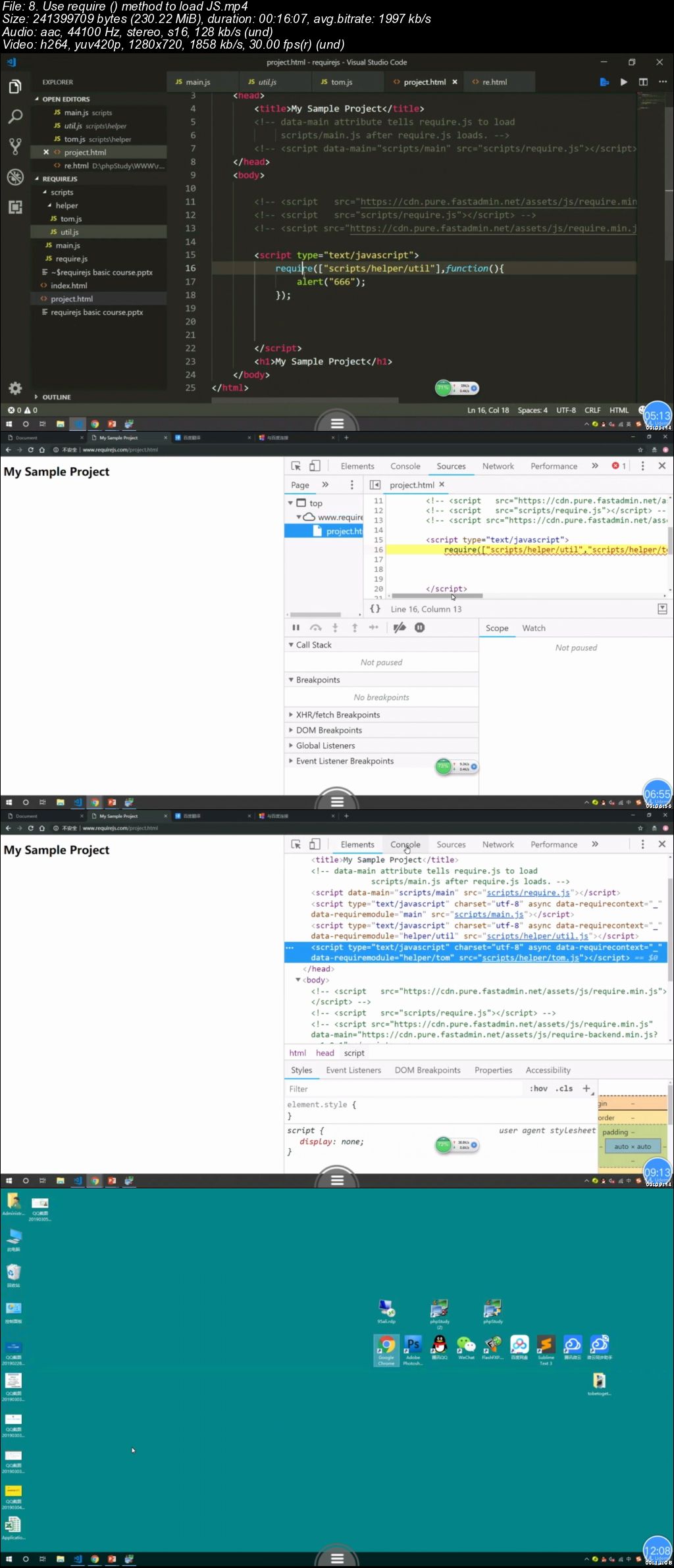Collapse the helper folder in VS Code explorer
This screenshot has width=674, height=1568.
pos(50,205)
